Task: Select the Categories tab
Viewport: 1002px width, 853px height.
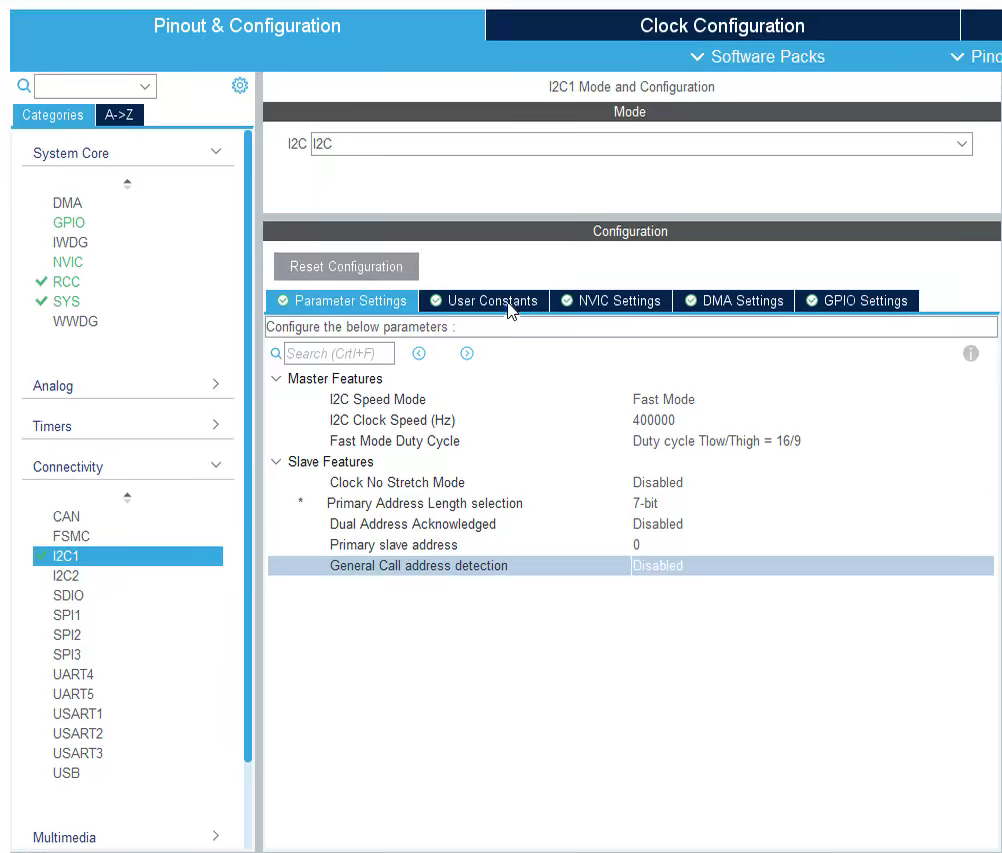Action: coord(53,115)
